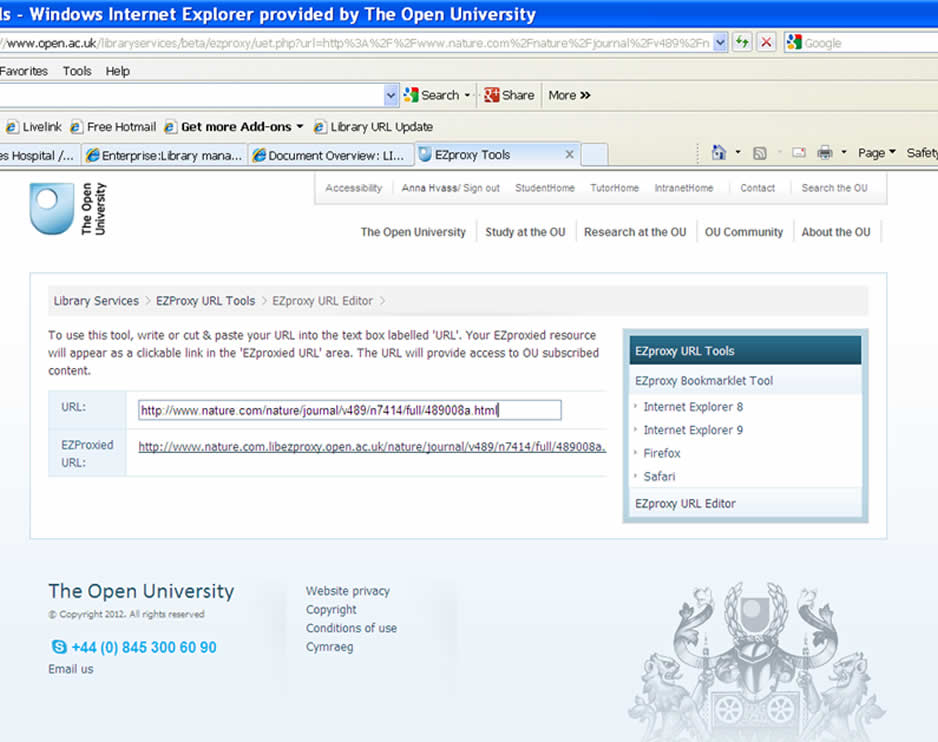
Task: Switch to Cymraeg language
Action: coord(330,647)
